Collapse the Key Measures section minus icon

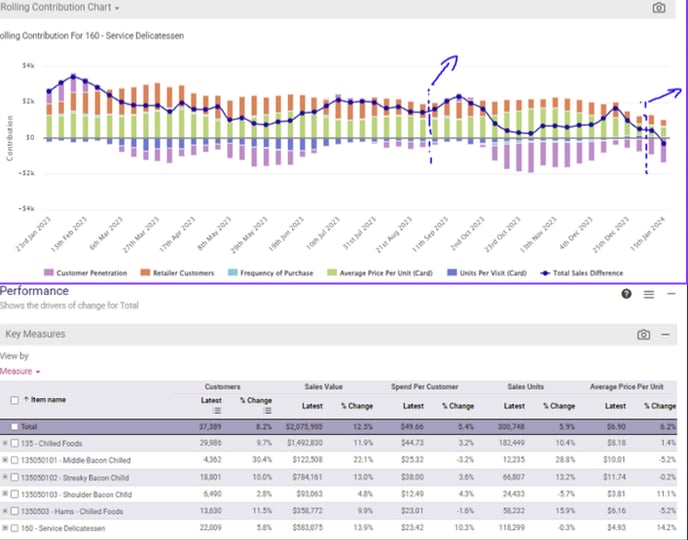tap(666, 335)
